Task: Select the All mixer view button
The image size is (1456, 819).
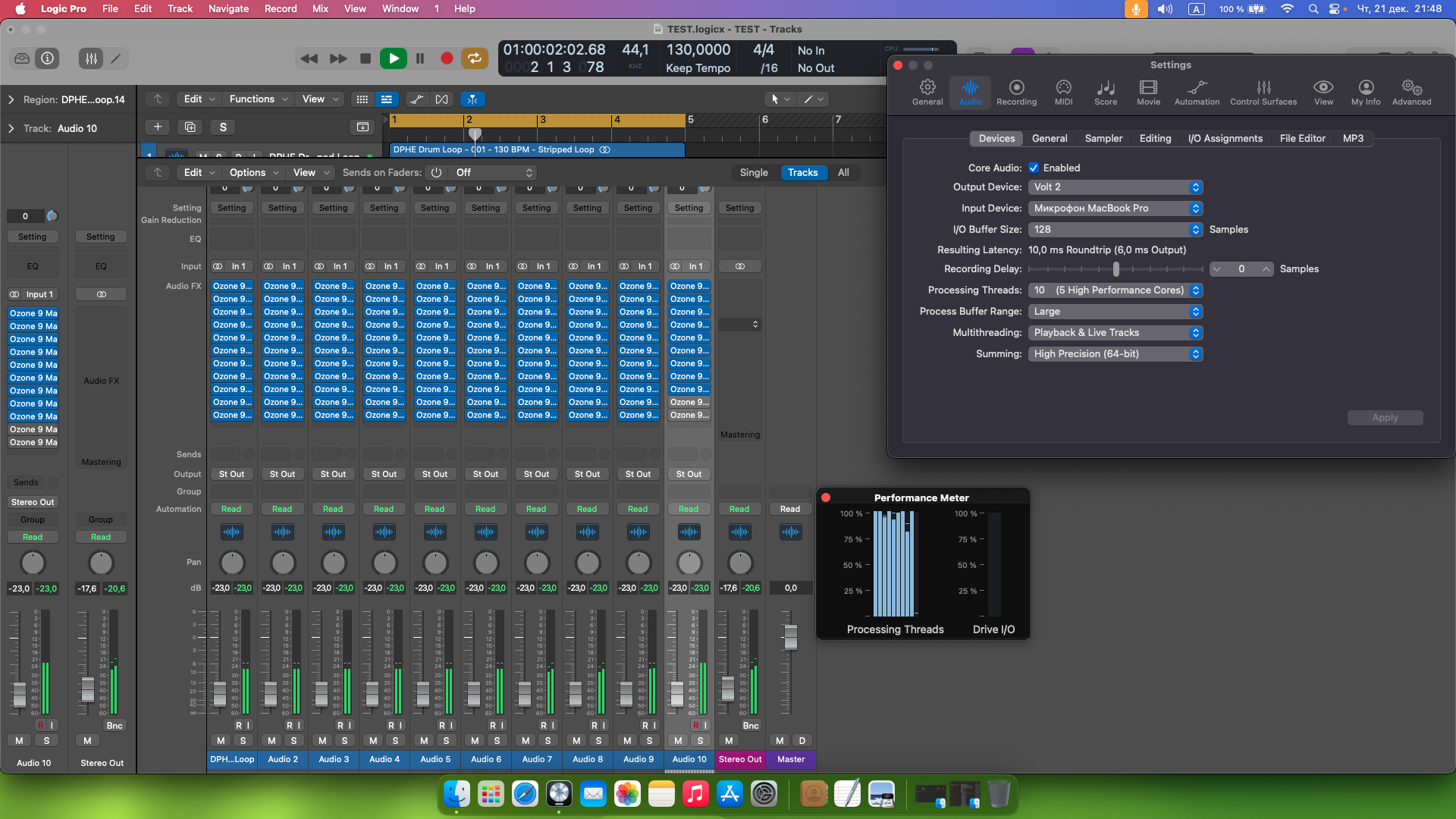Action: point(843,173)
